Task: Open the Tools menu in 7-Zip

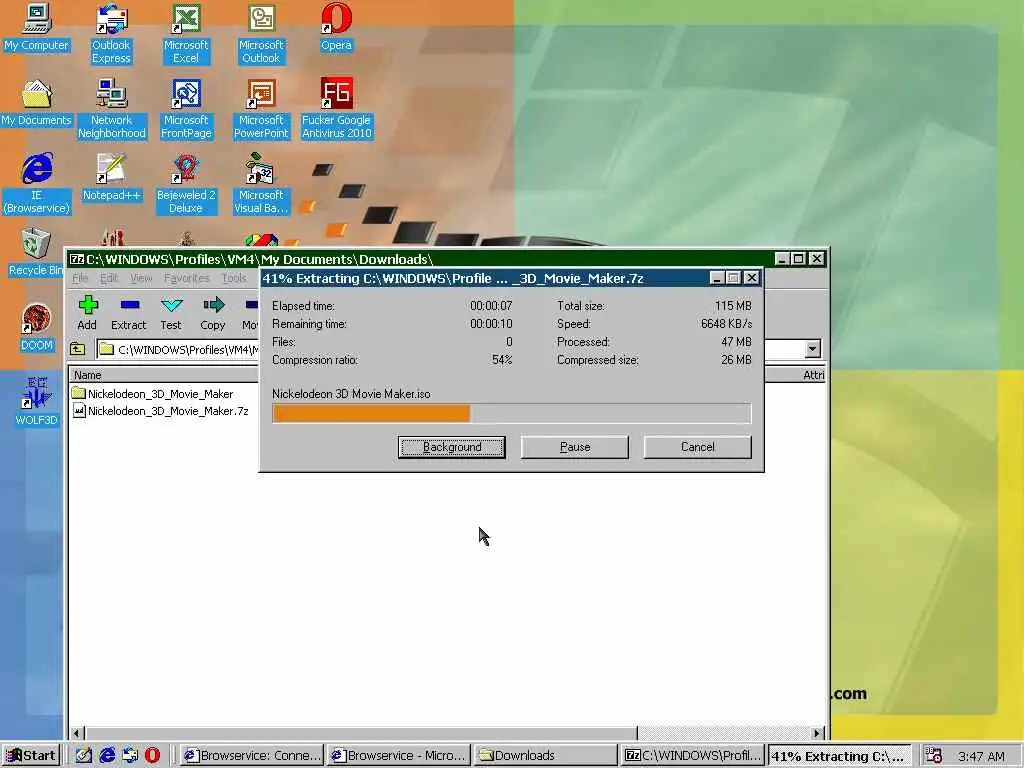Action: [x=234, y=278]
